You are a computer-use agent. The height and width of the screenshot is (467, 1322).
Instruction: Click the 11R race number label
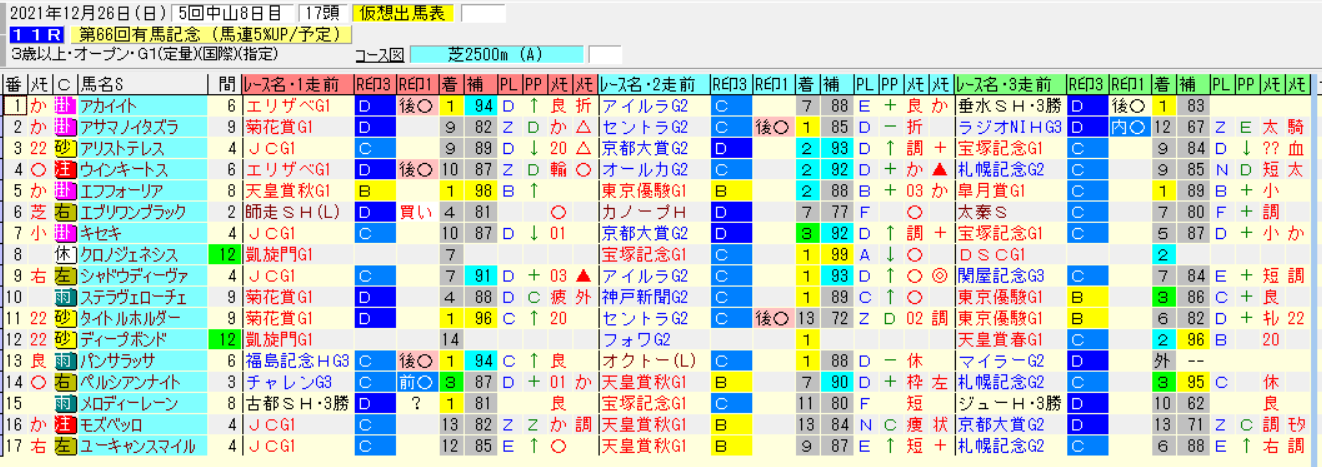[x=35, y=34]
